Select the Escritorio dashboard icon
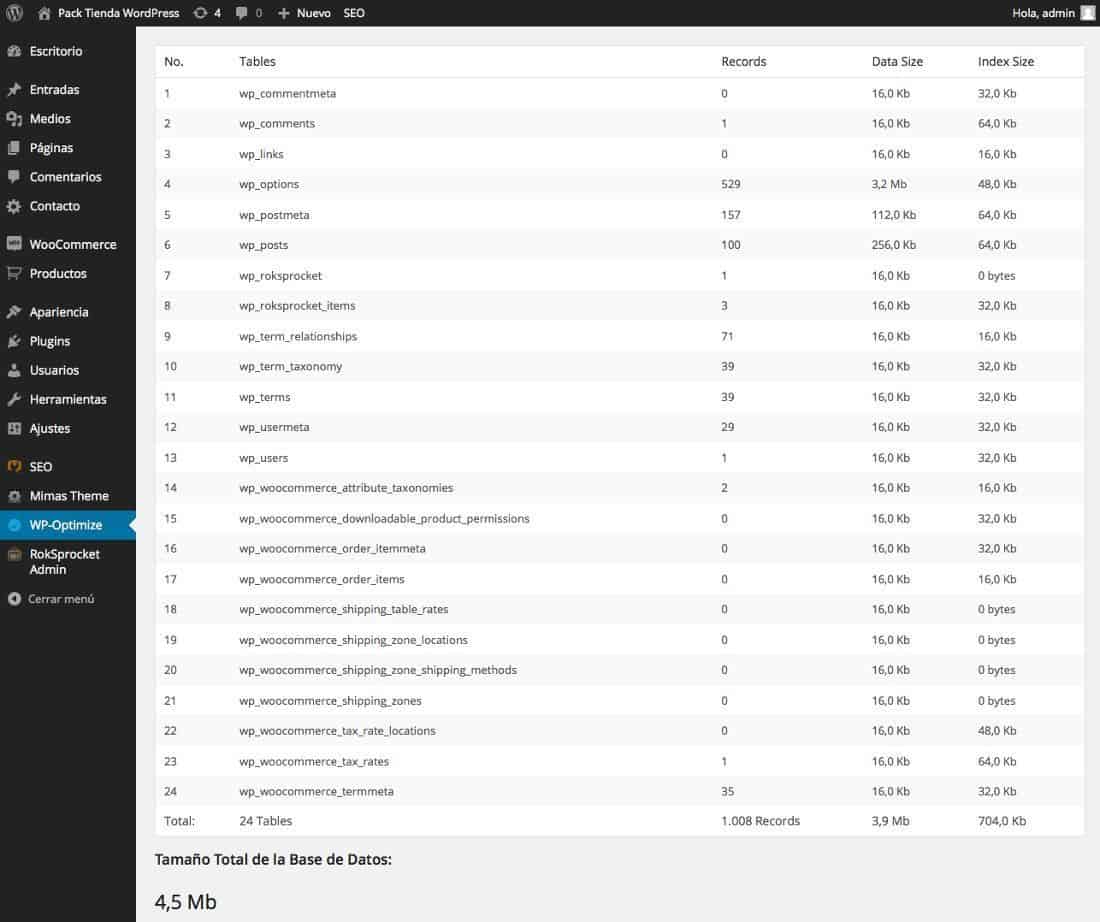This screenshot has height=922, width=1100. [x=17, y=51]
